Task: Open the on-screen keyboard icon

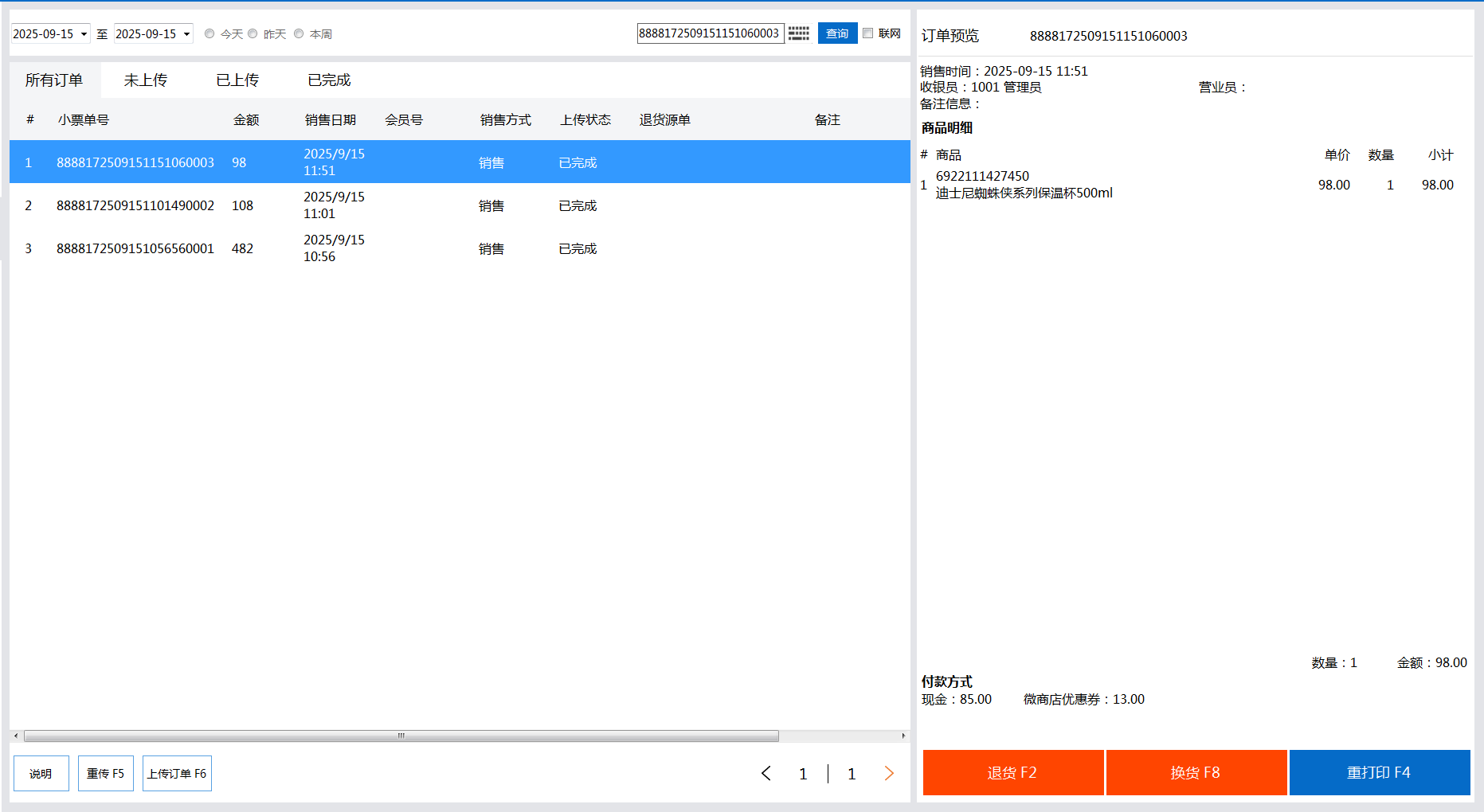Action: click(799, 33)
